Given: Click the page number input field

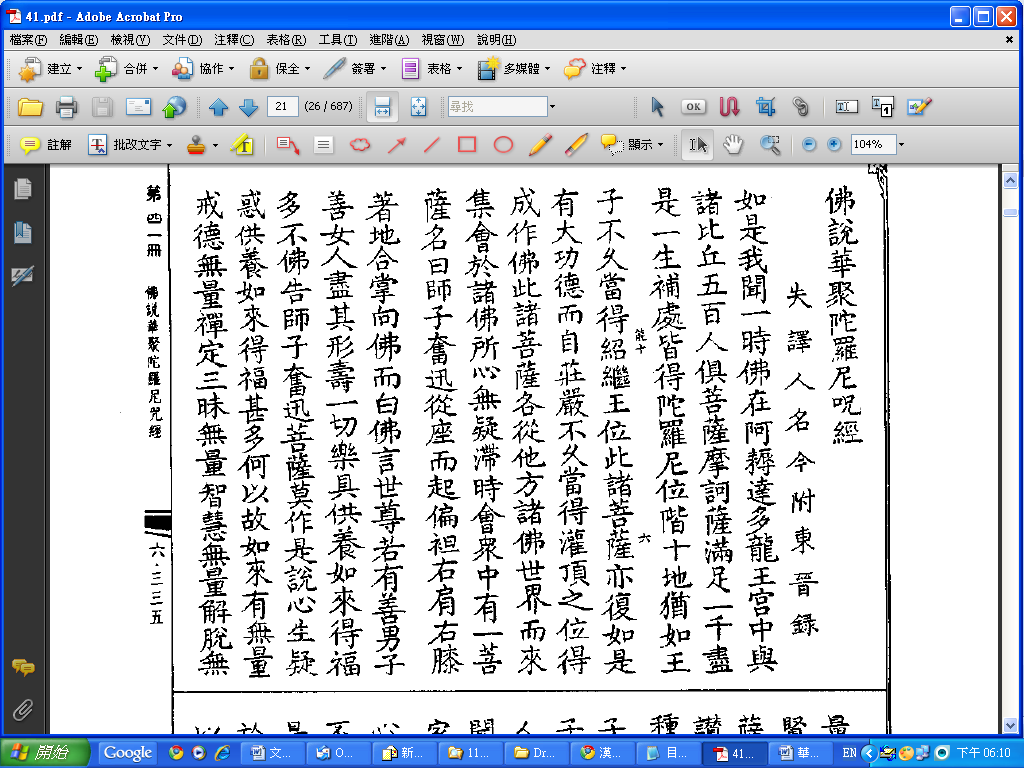Looking at the screenshot, I should (x=283, y=107).
